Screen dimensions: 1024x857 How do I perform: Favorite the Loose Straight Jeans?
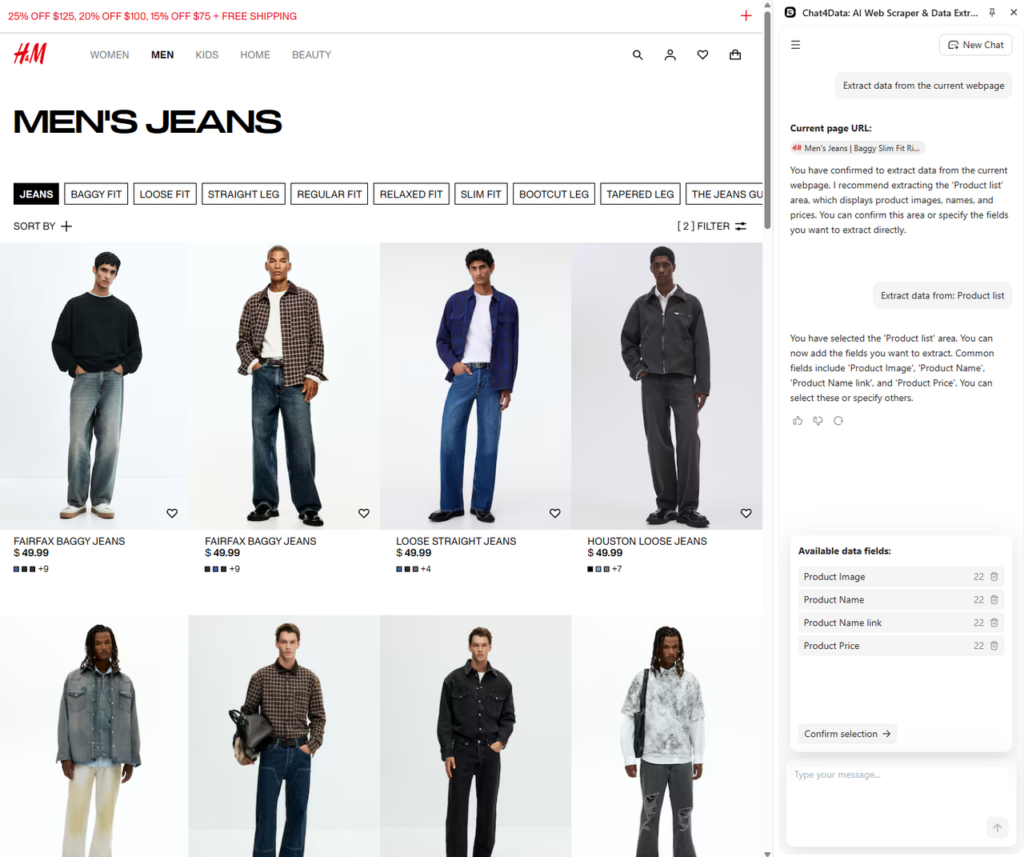555,513
